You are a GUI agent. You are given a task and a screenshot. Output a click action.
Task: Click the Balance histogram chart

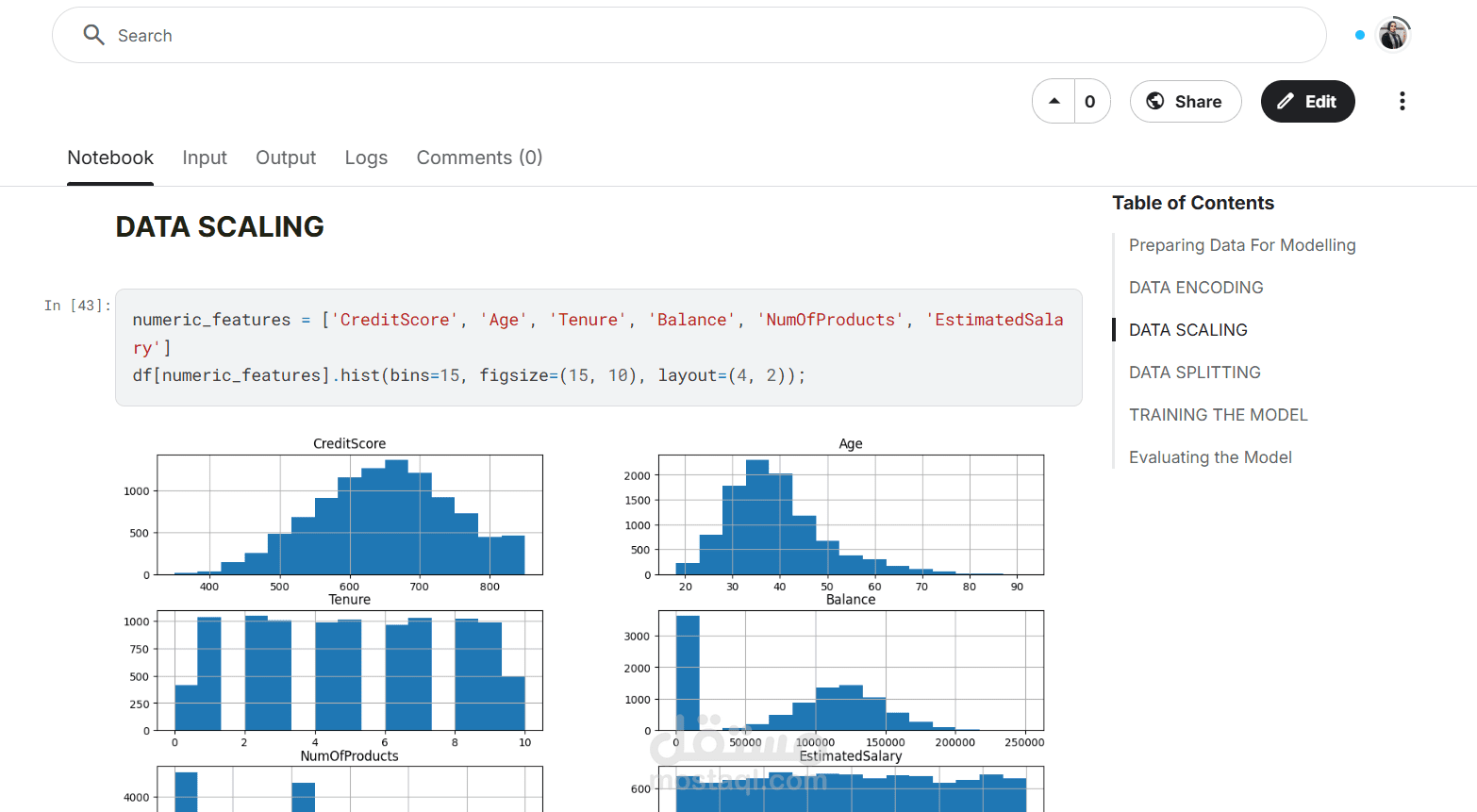click(x=851, y=671)
